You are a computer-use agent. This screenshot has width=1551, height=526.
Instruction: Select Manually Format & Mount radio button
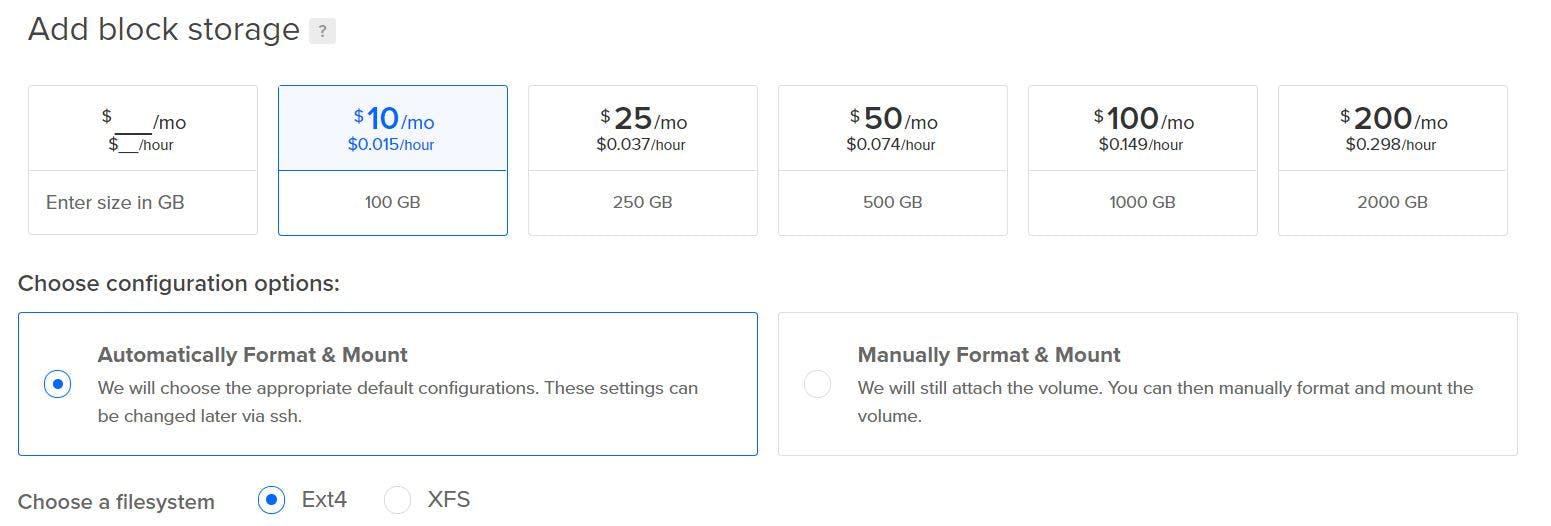818,384
